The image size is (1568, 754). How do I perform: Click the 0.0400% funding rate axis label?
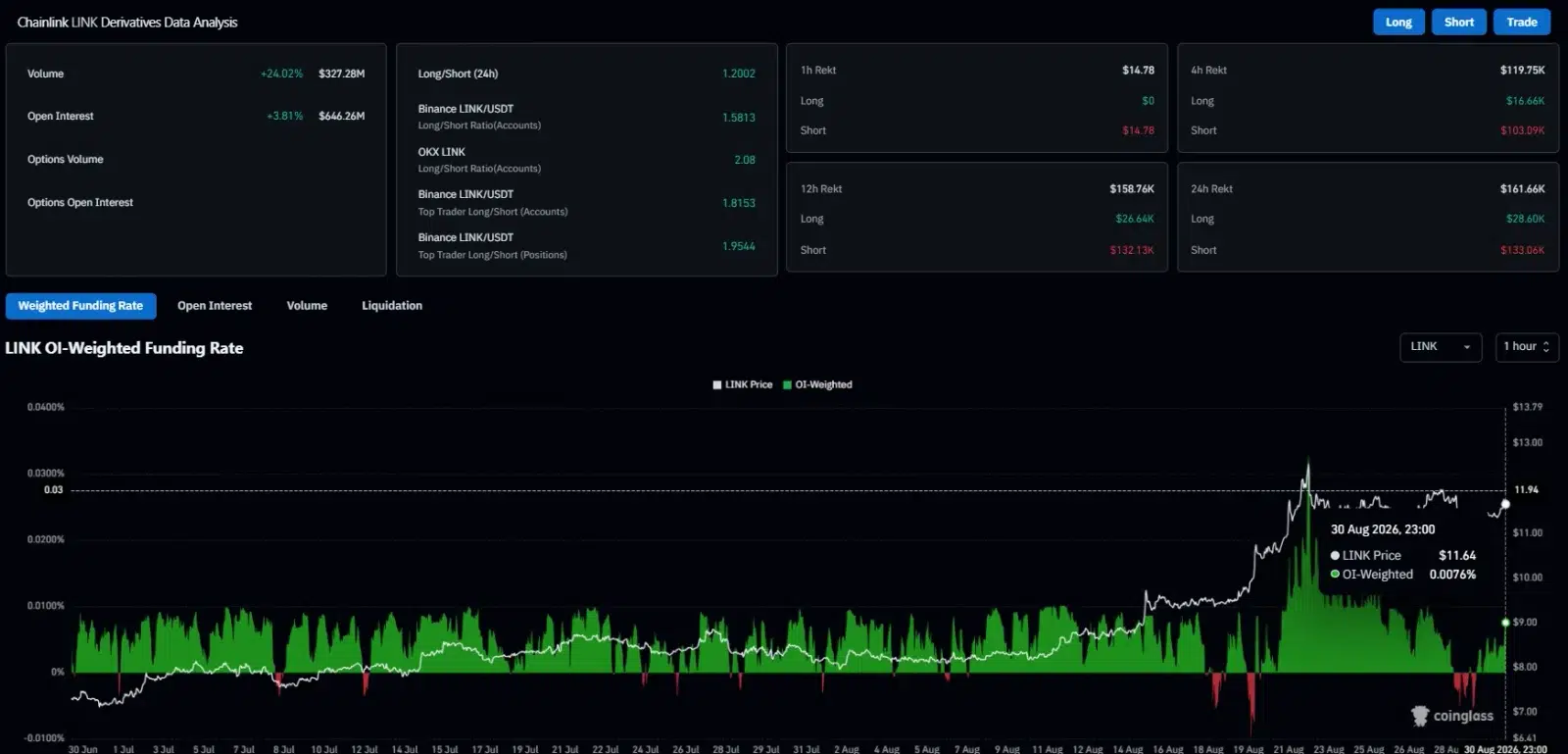click(46, 407)
